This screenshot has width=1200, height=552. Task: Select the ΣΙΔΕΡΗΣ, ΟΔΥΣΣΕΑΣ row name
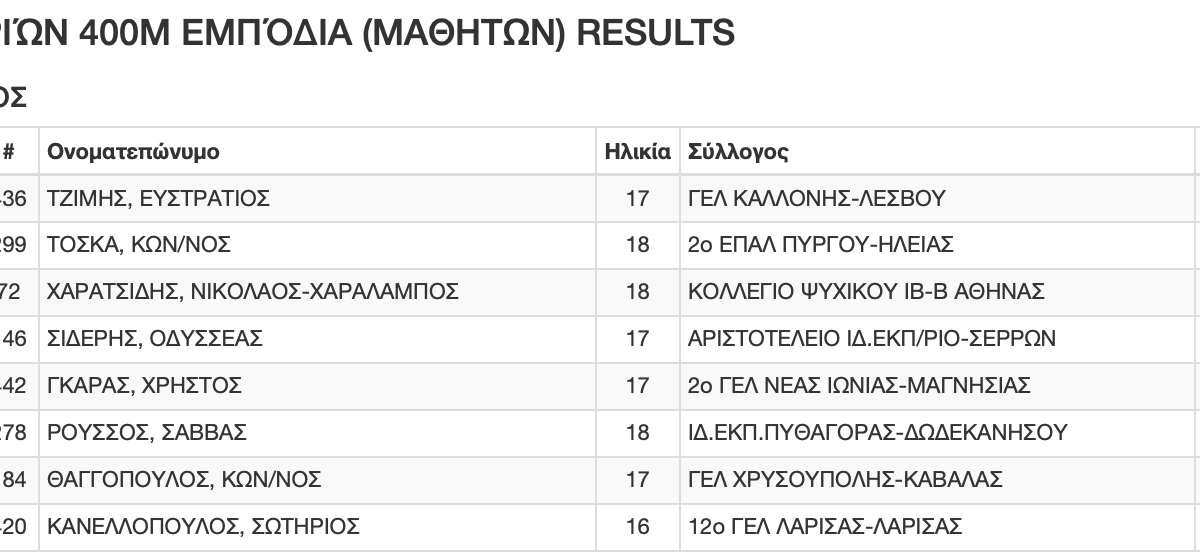click(x=155, y=339)
